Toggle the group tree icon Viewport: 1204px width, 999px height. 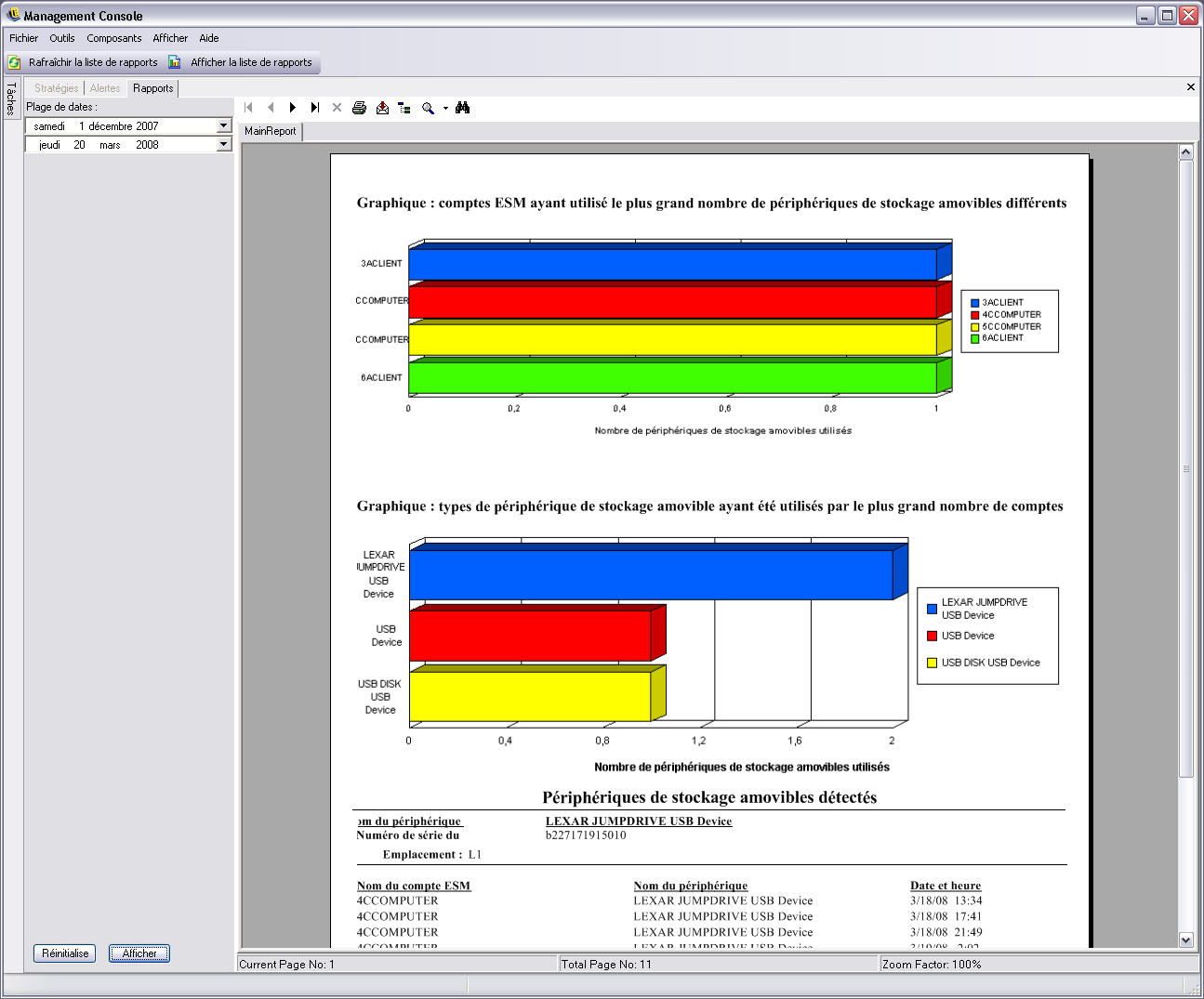(404, 108)
